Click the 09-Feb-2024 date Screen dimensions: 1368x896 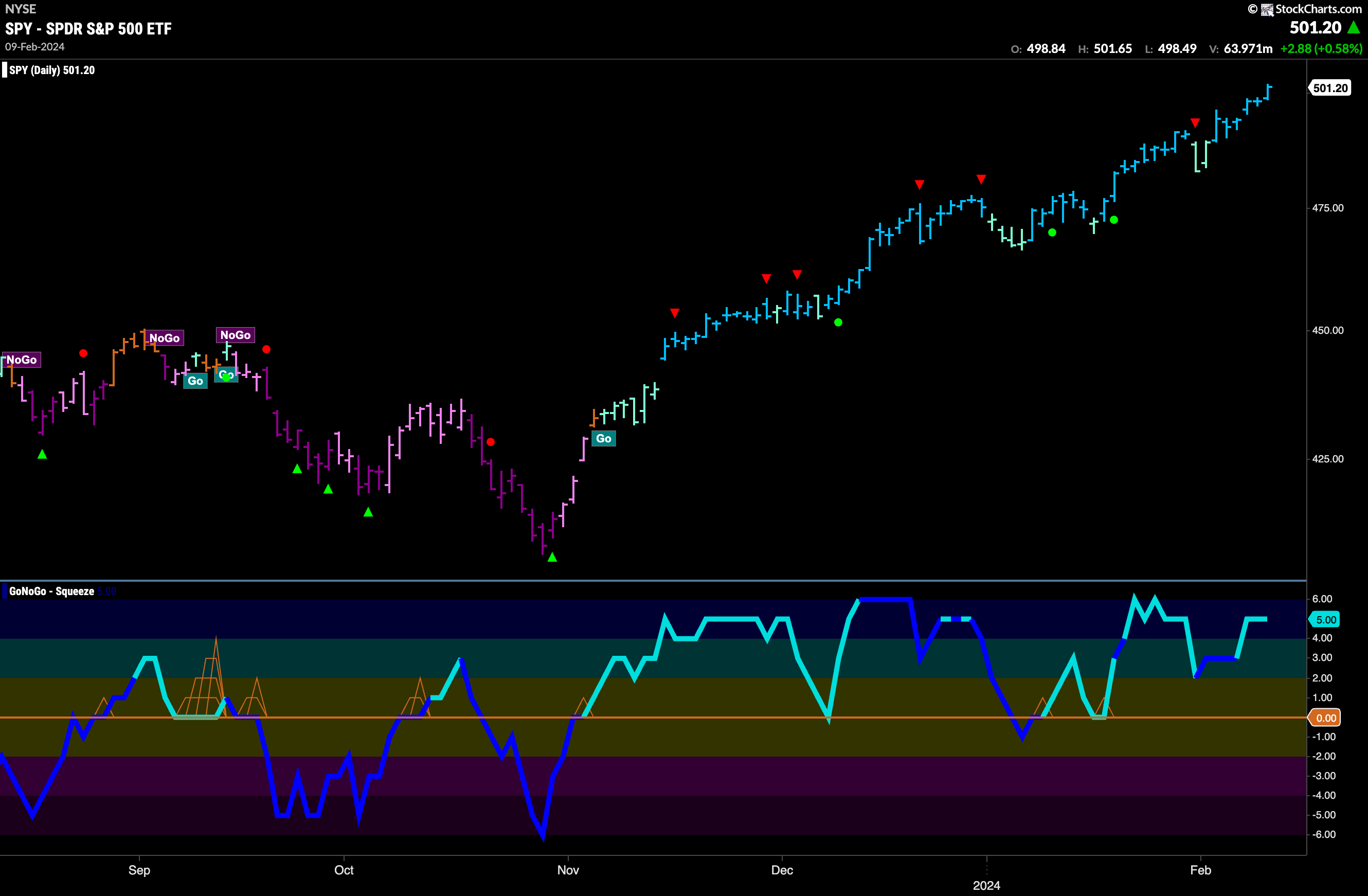tap(35, 47)
